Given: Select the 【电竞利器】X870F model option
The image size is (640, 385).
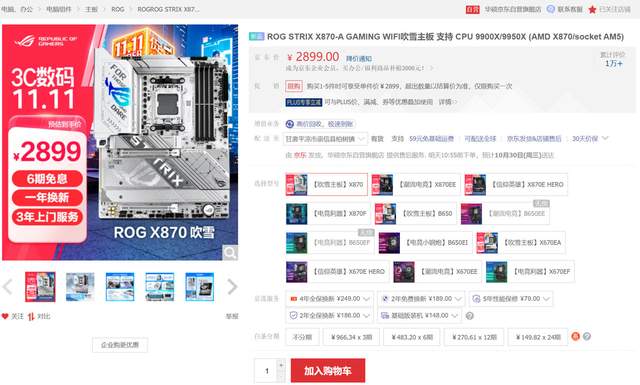Looking at the screenshot, I should [x=328, y=213].
